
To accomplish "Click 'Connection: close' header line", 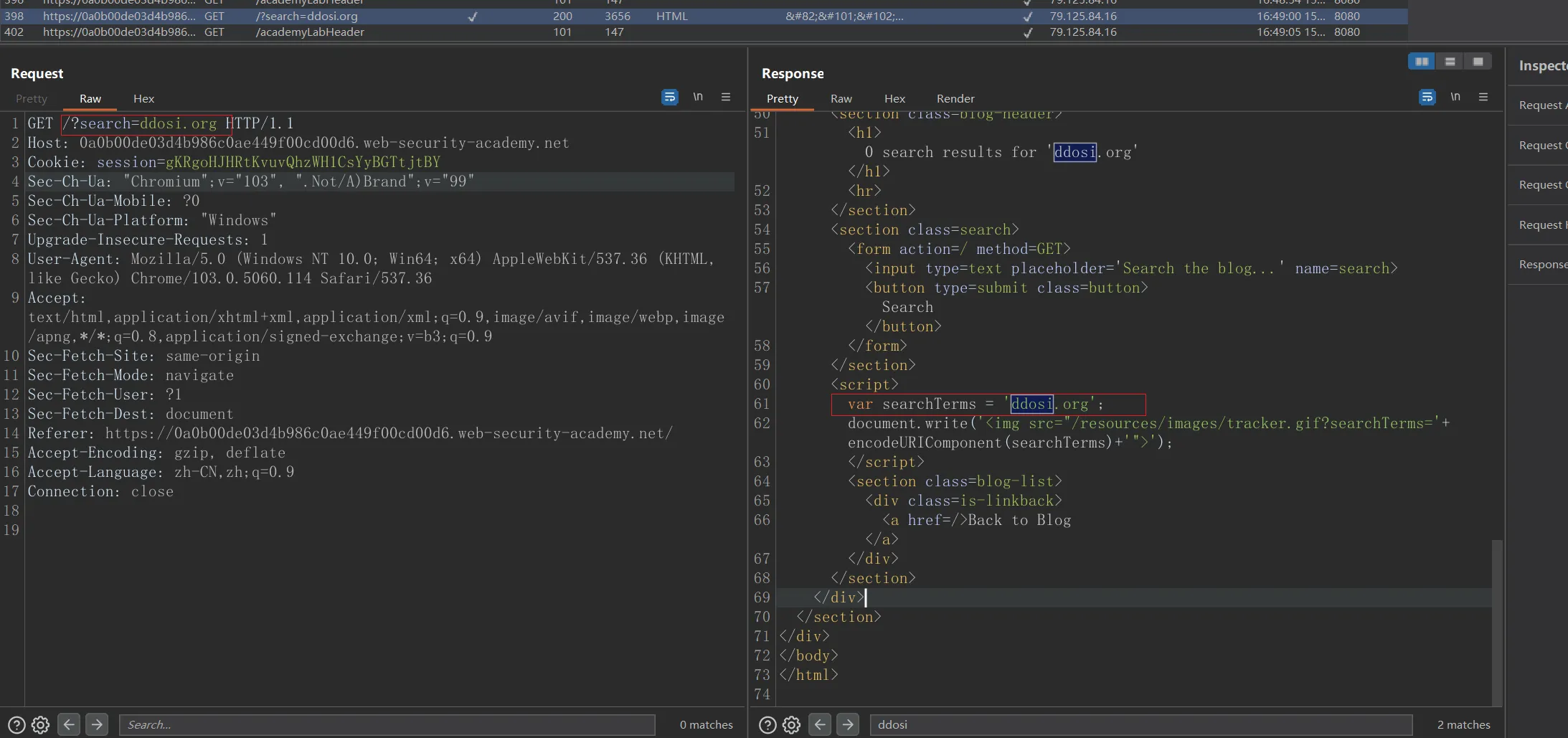I will point(100,491).
